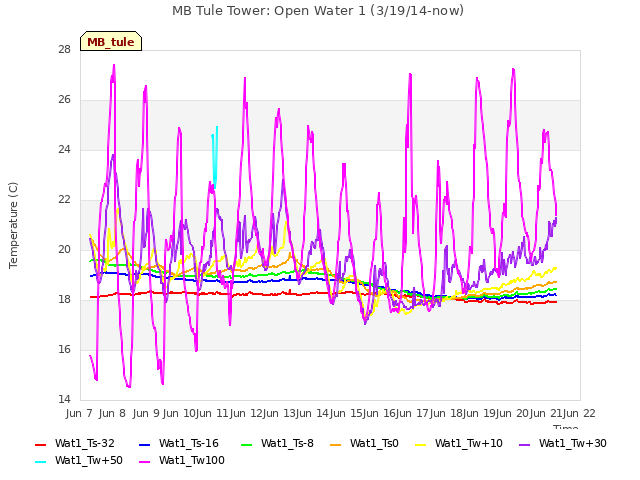The width and height of the screenshot is (640, 480).
Task: Click the Jun 7 x-axis label
Action: pos(79,414)
